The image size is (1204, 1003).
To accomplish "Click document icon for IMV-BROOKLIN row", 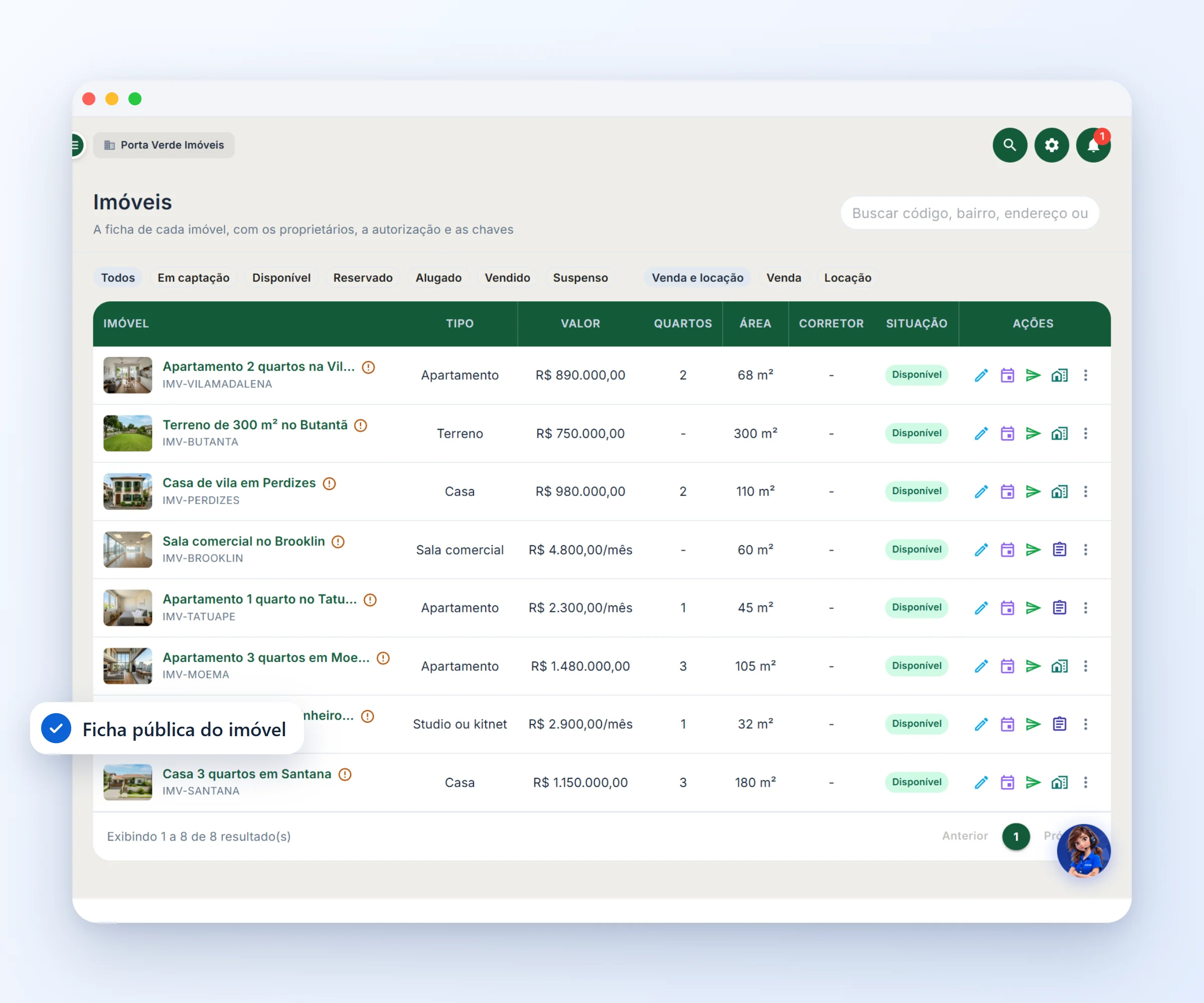I will click(1059, 550).
